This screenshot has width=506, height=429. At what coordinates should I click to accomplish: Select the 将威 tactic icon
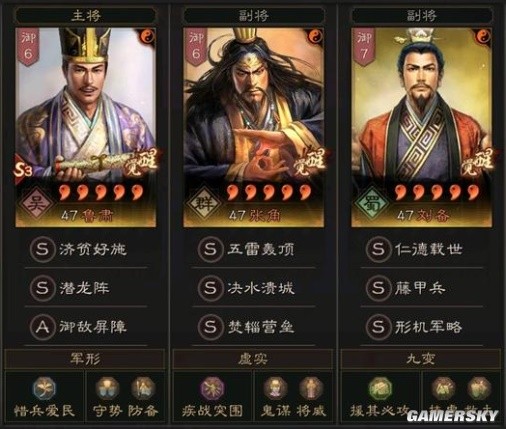[311, 388]
